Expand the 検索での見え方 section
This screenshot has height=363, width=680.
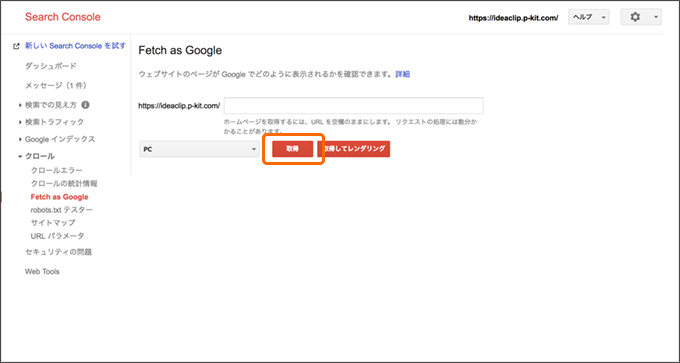pyautogui.click(x=50, y=105)
